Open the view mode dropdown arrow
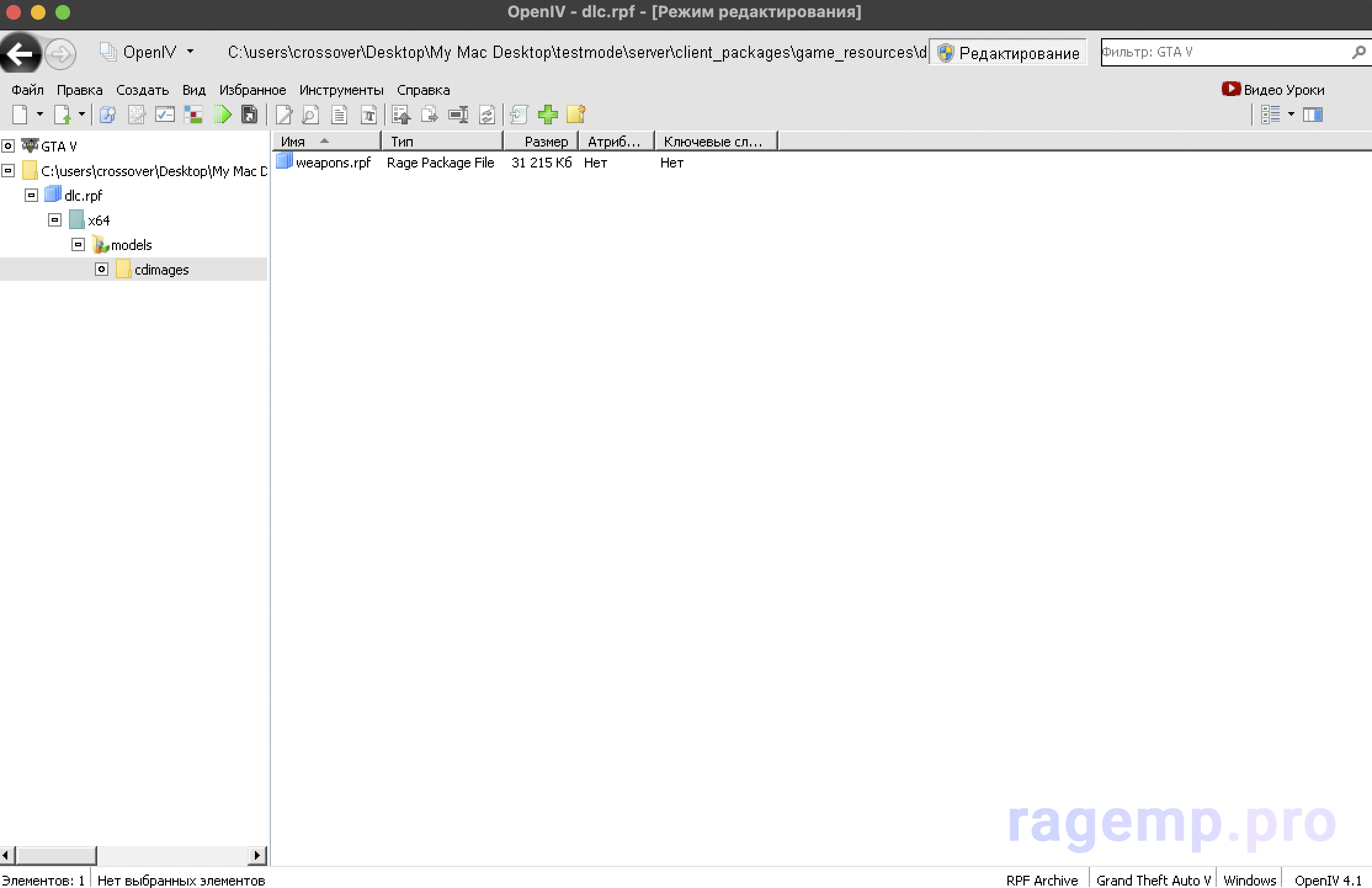This screenshot has height=888, width=1372. [x=1291, y=115]
